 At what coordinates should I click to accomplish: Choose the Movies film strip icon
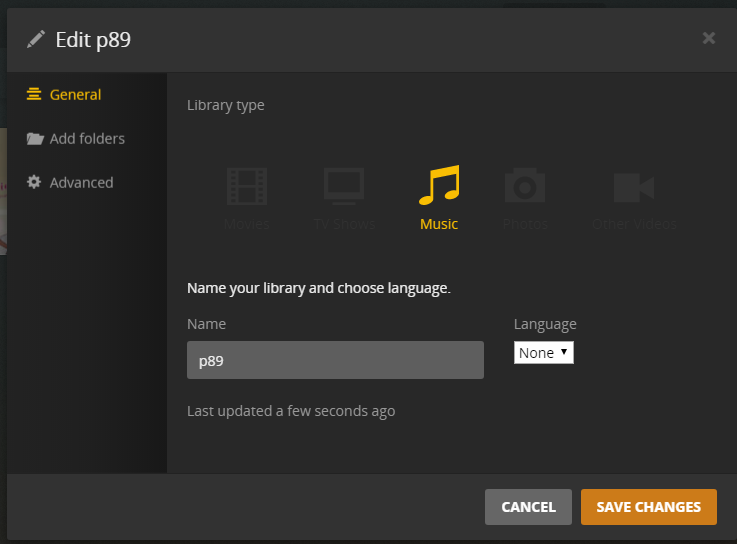(x=247, y=186)
